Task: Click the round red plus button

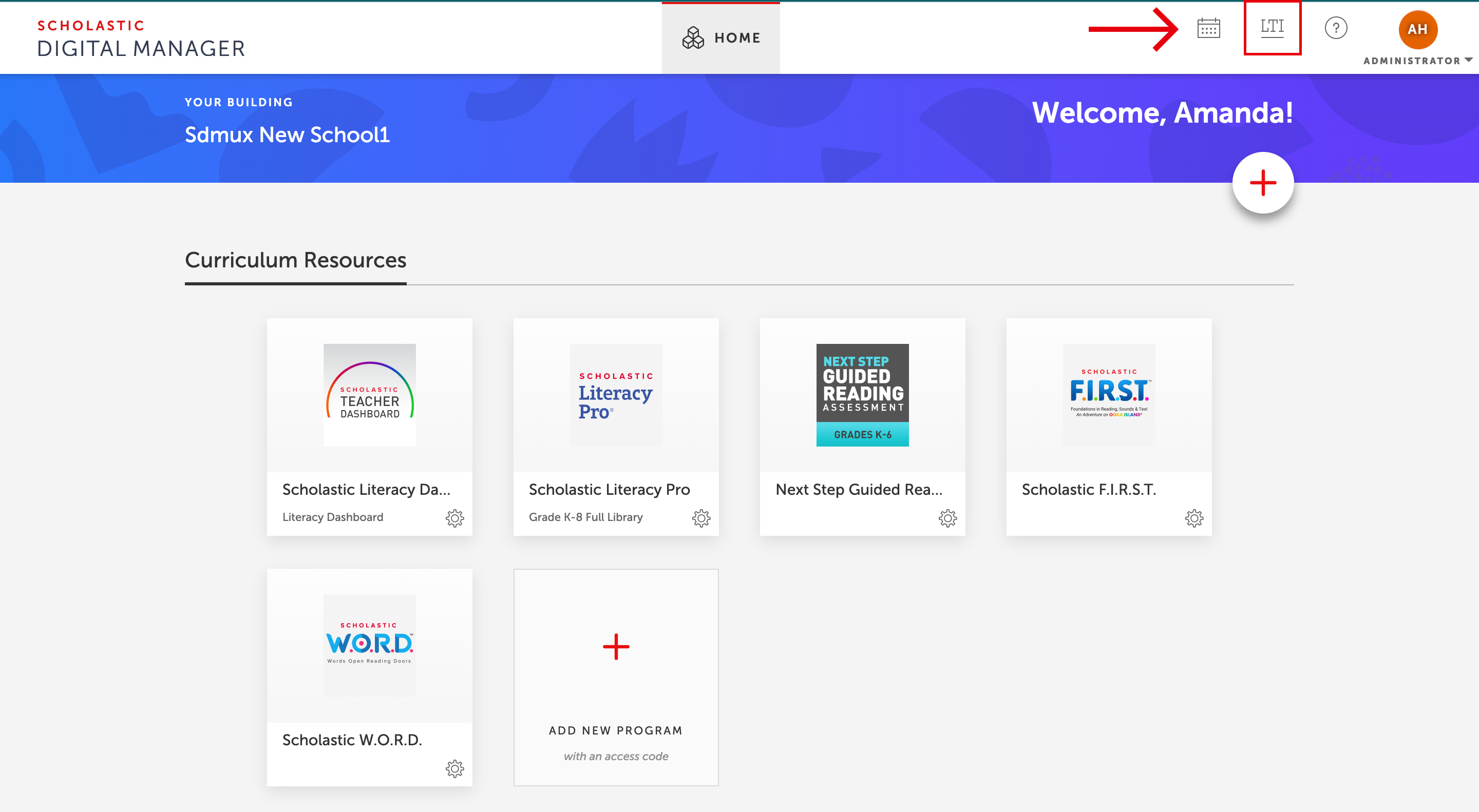Action: [1263, 183]
